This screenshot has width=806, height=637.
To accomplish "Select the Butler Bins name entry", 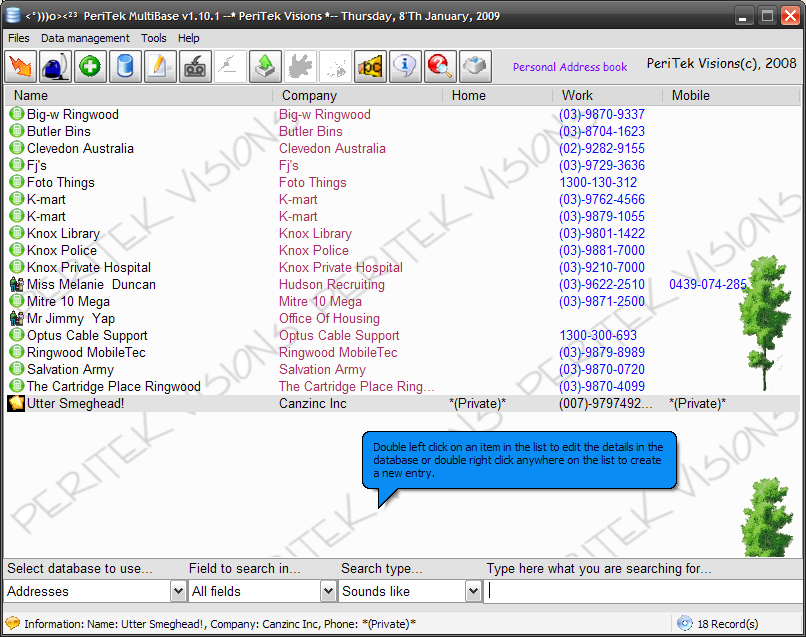I will coord(59,131).
